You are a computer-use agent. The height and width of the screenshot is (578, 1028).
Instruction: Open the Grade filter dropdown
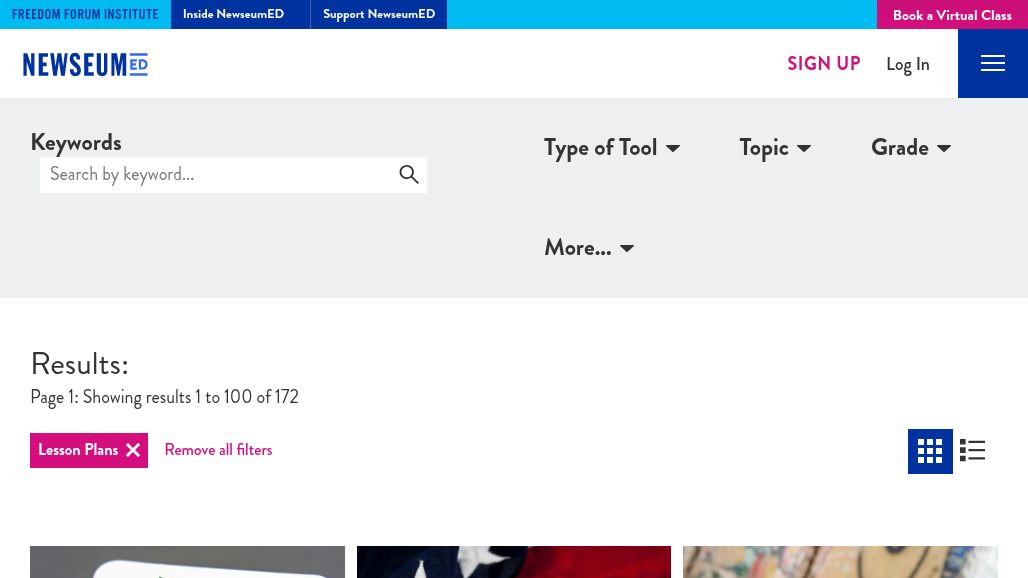pyautogui.click(x=910, y=148)
